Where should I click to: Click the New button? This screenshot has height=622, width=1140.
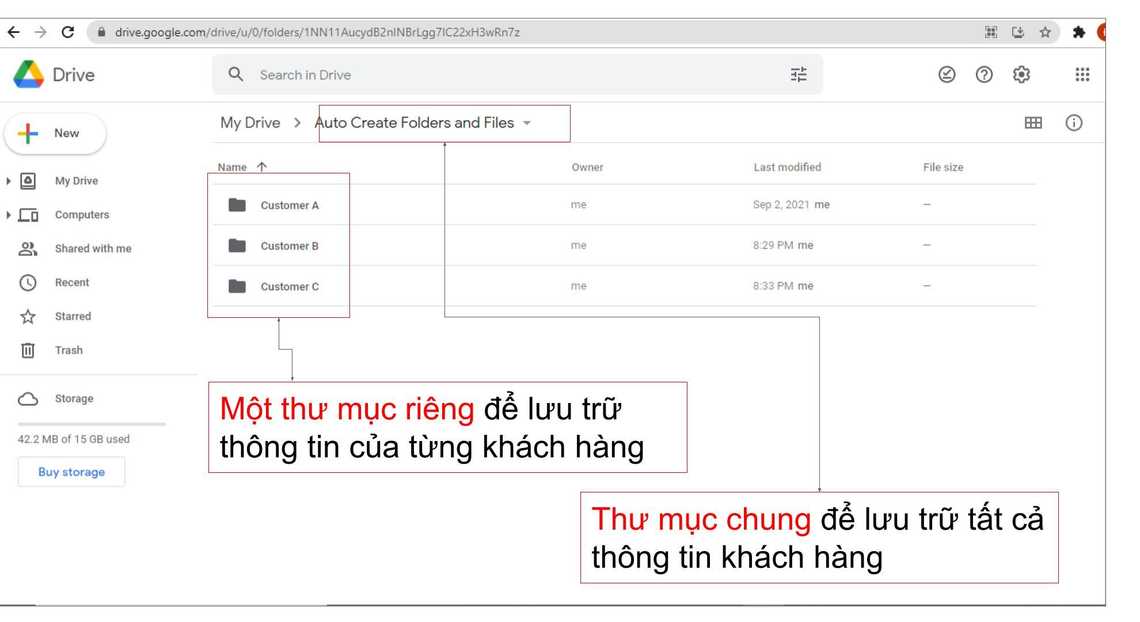click(55, 133)
